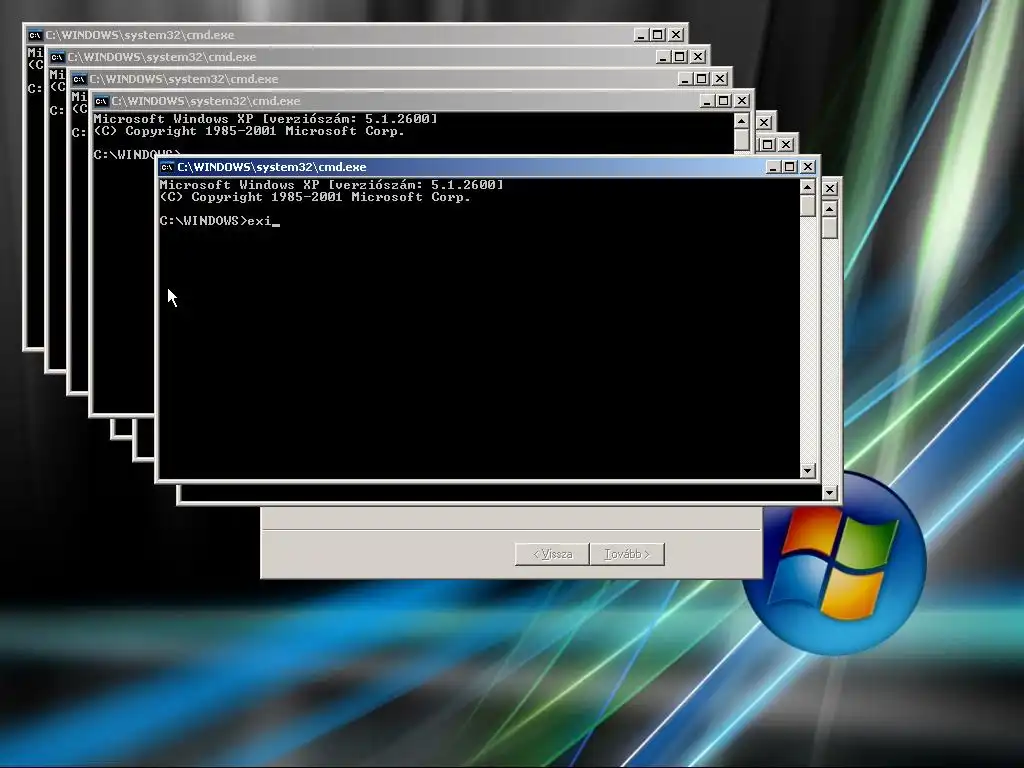
Task: Click the scrollbar thumb of the fourth-from-back cmd window
Action: pyautogui.click(x=741, y=140)
